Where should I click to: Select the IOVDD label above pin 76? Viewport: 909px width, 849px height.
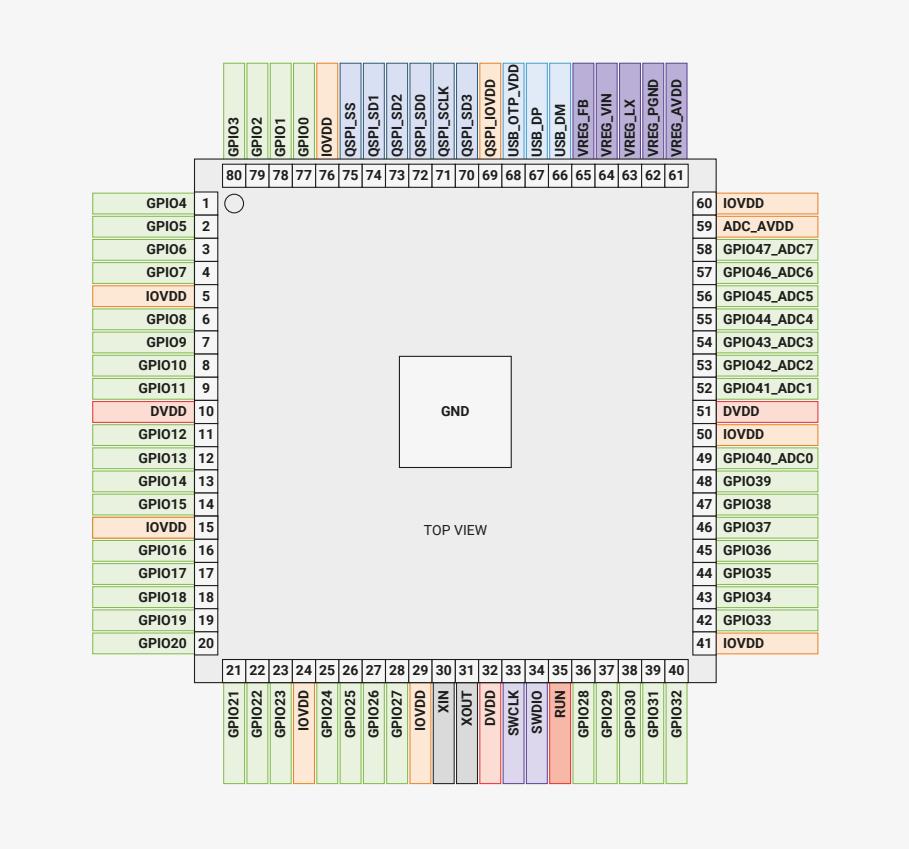[327, 111]
